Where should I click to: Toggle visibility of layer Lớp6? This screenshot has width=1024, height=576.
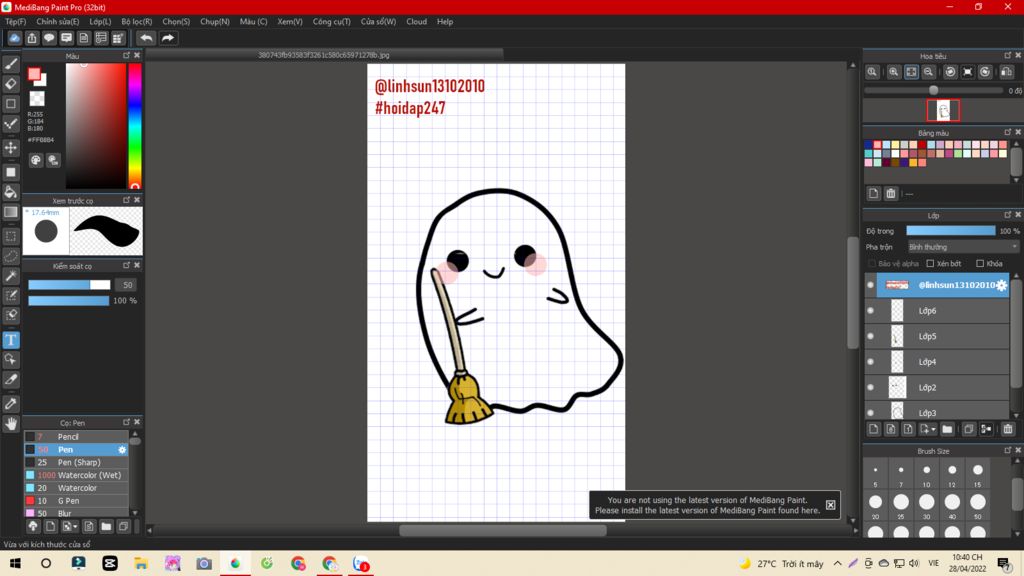pos(871,311)
